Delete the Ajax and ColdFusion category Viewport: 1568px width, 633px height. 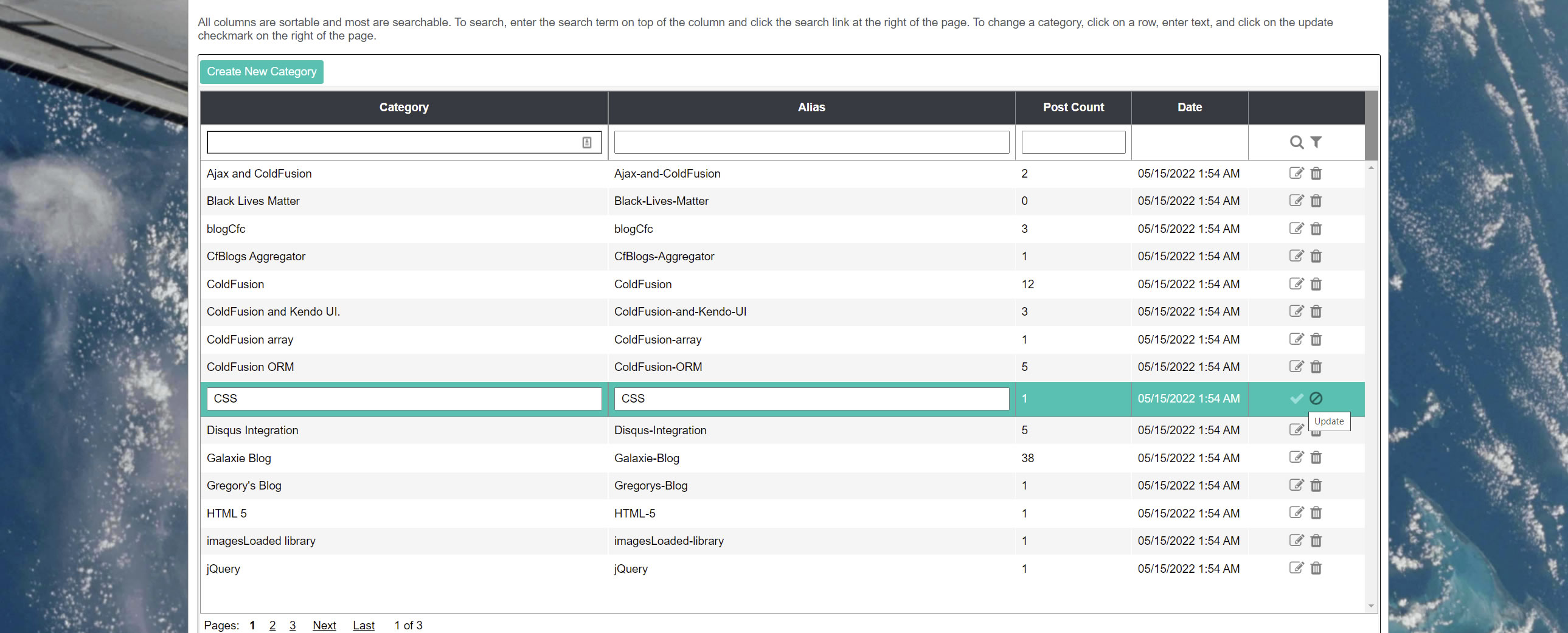click(x=1316, y=173)
